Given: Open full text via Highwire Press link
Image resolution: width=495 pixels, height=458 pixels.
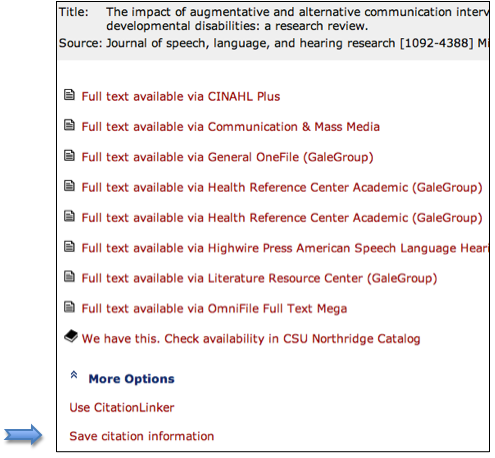Looking at the screenshot, I should click(x=285, y=248).
